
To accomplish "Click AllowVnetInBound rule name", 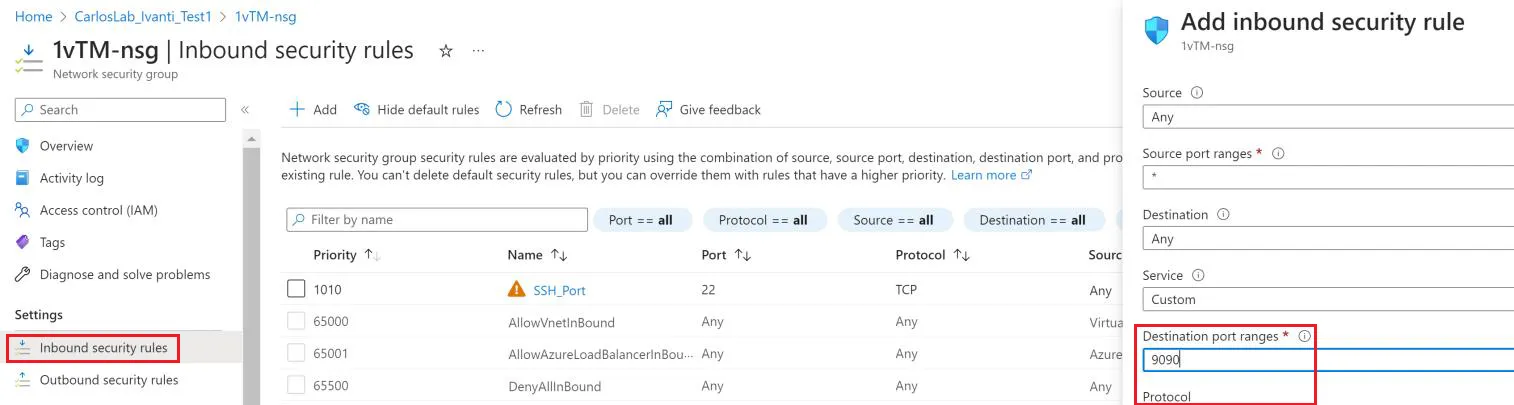I will [x=561, y=322].
